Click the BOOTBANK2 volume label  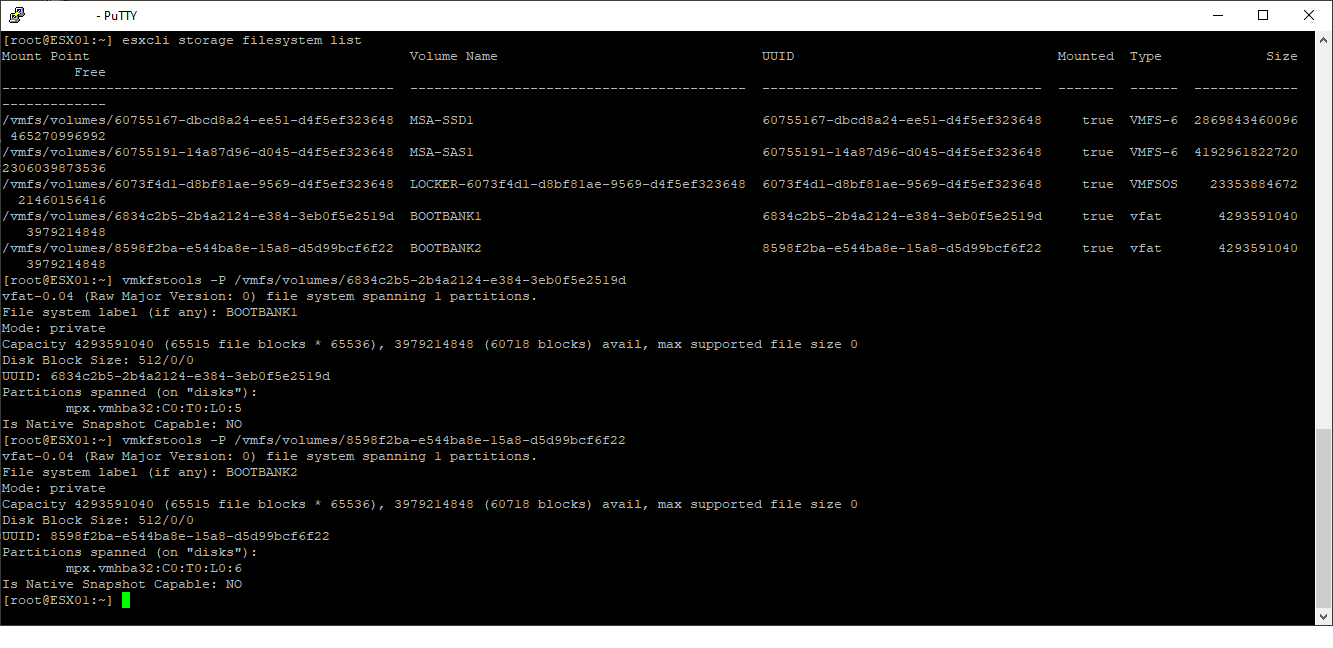(x=446, y=247)
